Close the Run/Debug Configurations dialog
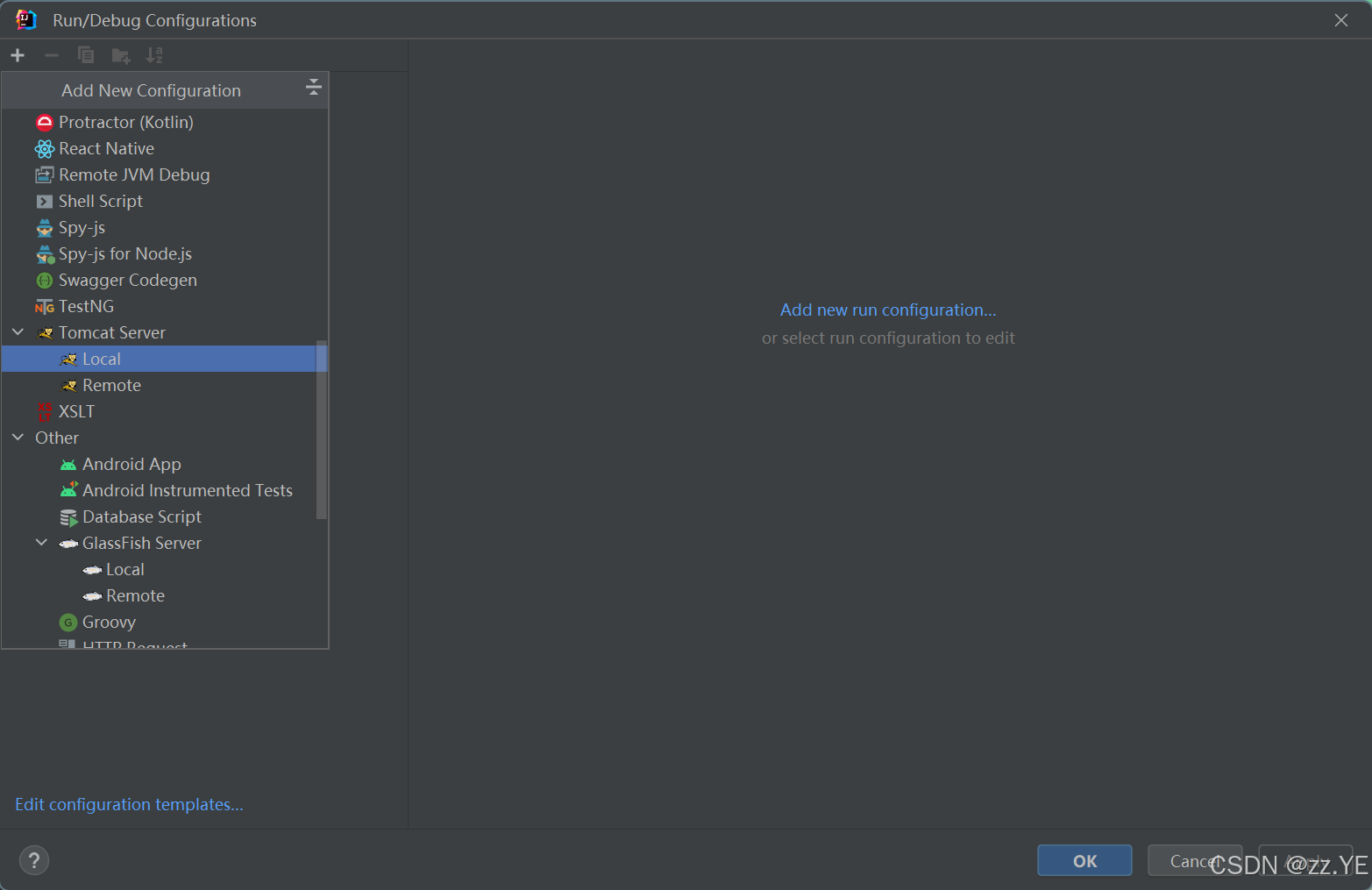 (1341, 20)
